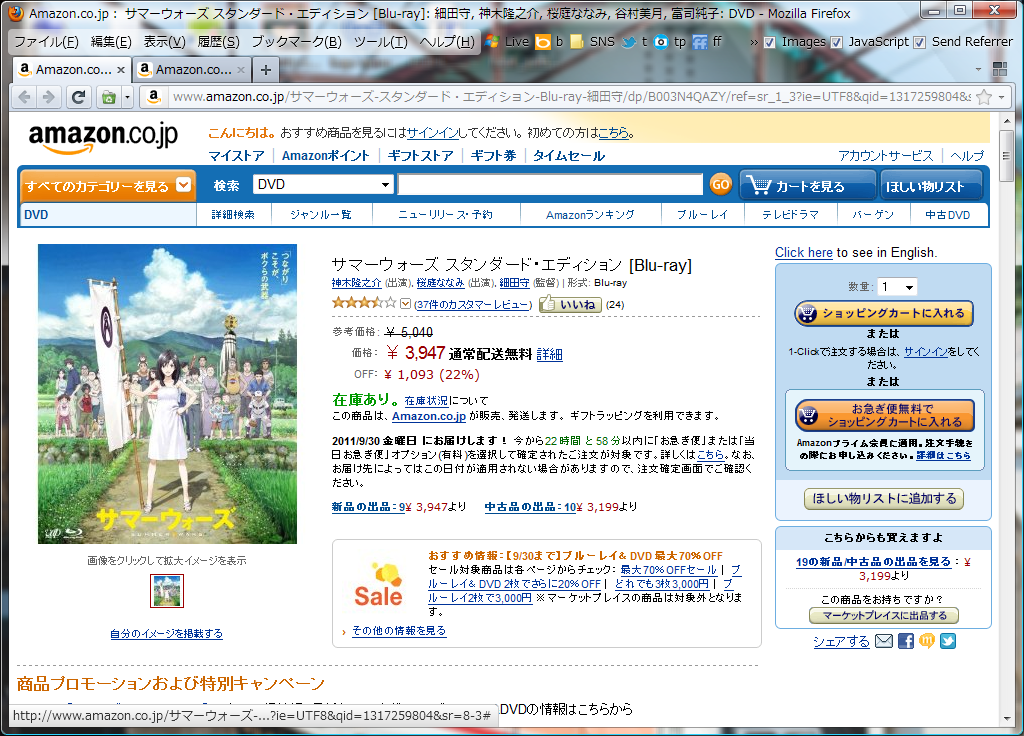
Task: Open the ヘルプ(H) menu
Action: click(447, 42)
